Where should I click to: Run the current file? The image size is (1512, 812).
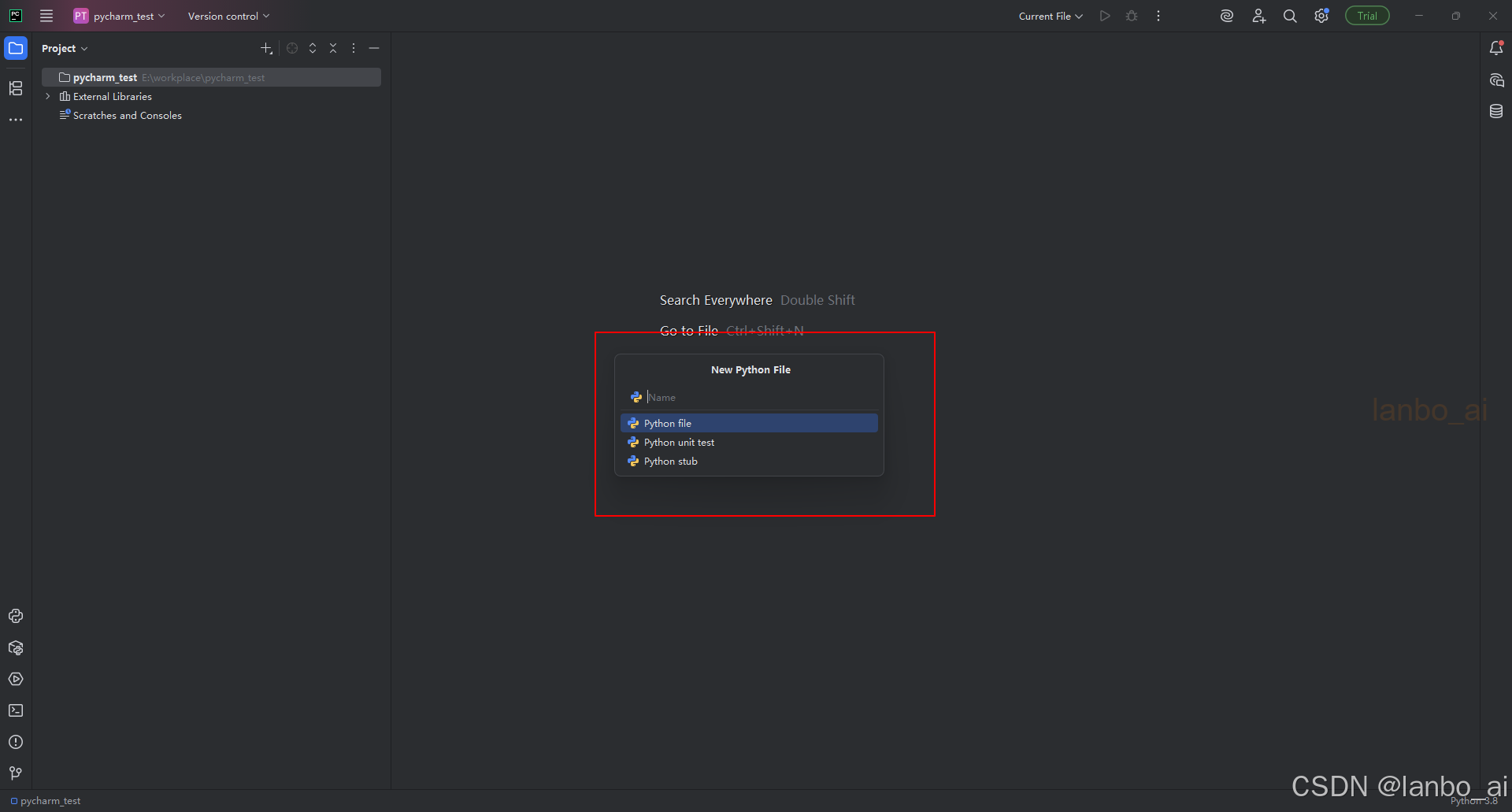pos(1105,15)
